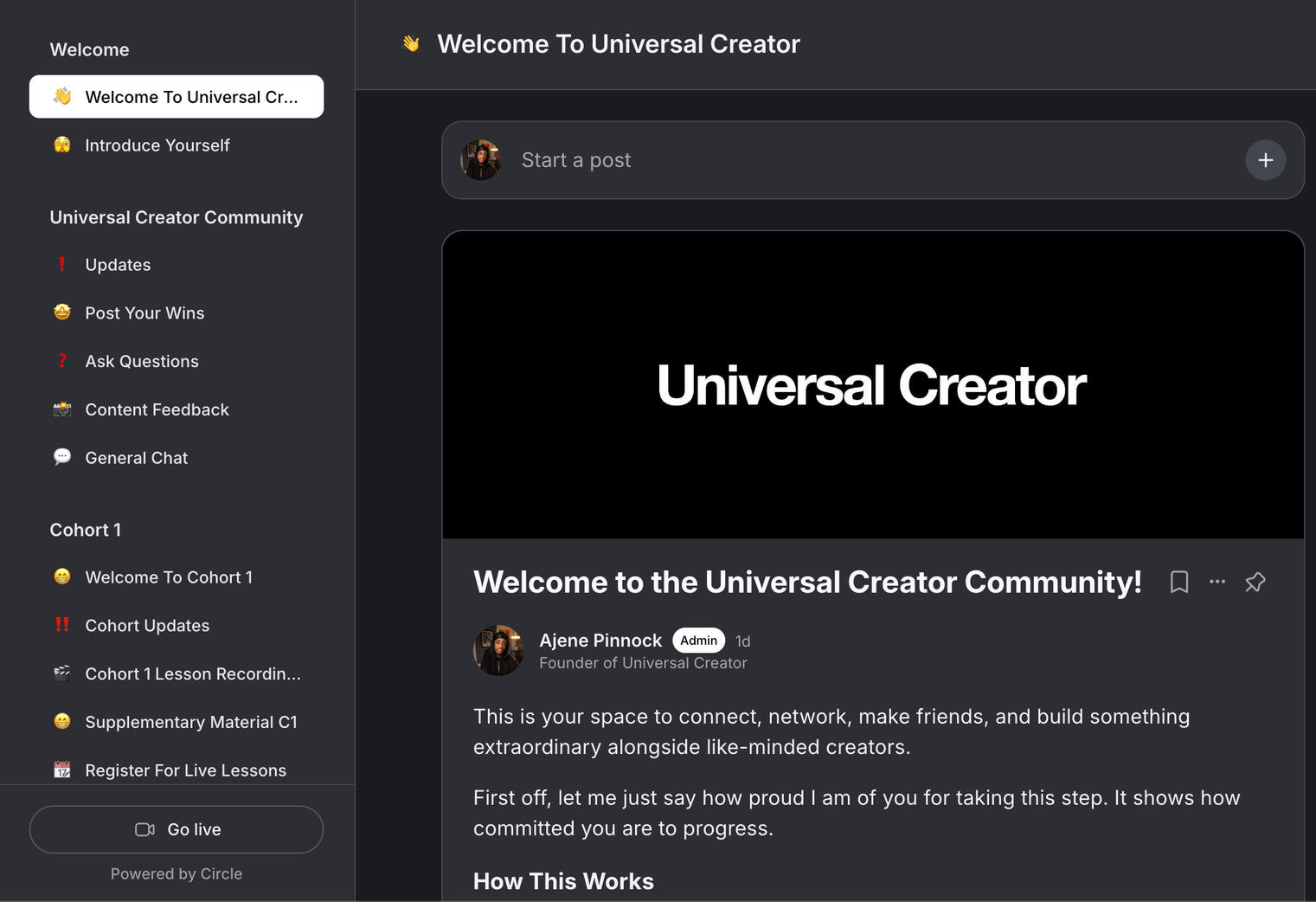Click the Register For Live Lessons calendar icon
The height and width of the screenshot is (902, 1316).
62,770
